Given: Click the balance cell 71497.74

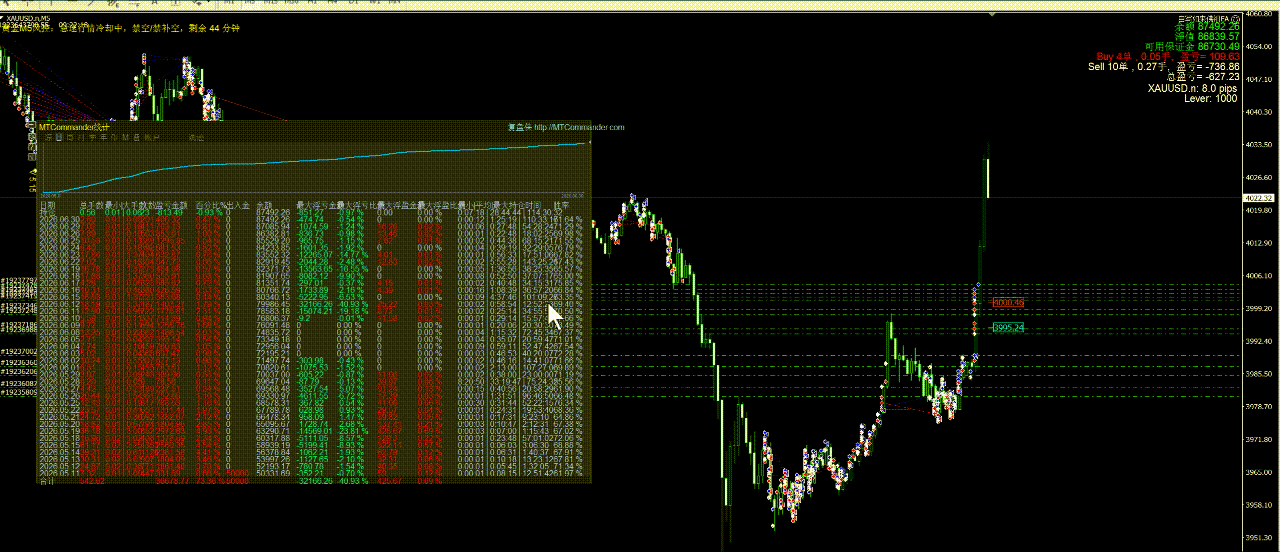Looking at the screenshot, I should (273, 360).
